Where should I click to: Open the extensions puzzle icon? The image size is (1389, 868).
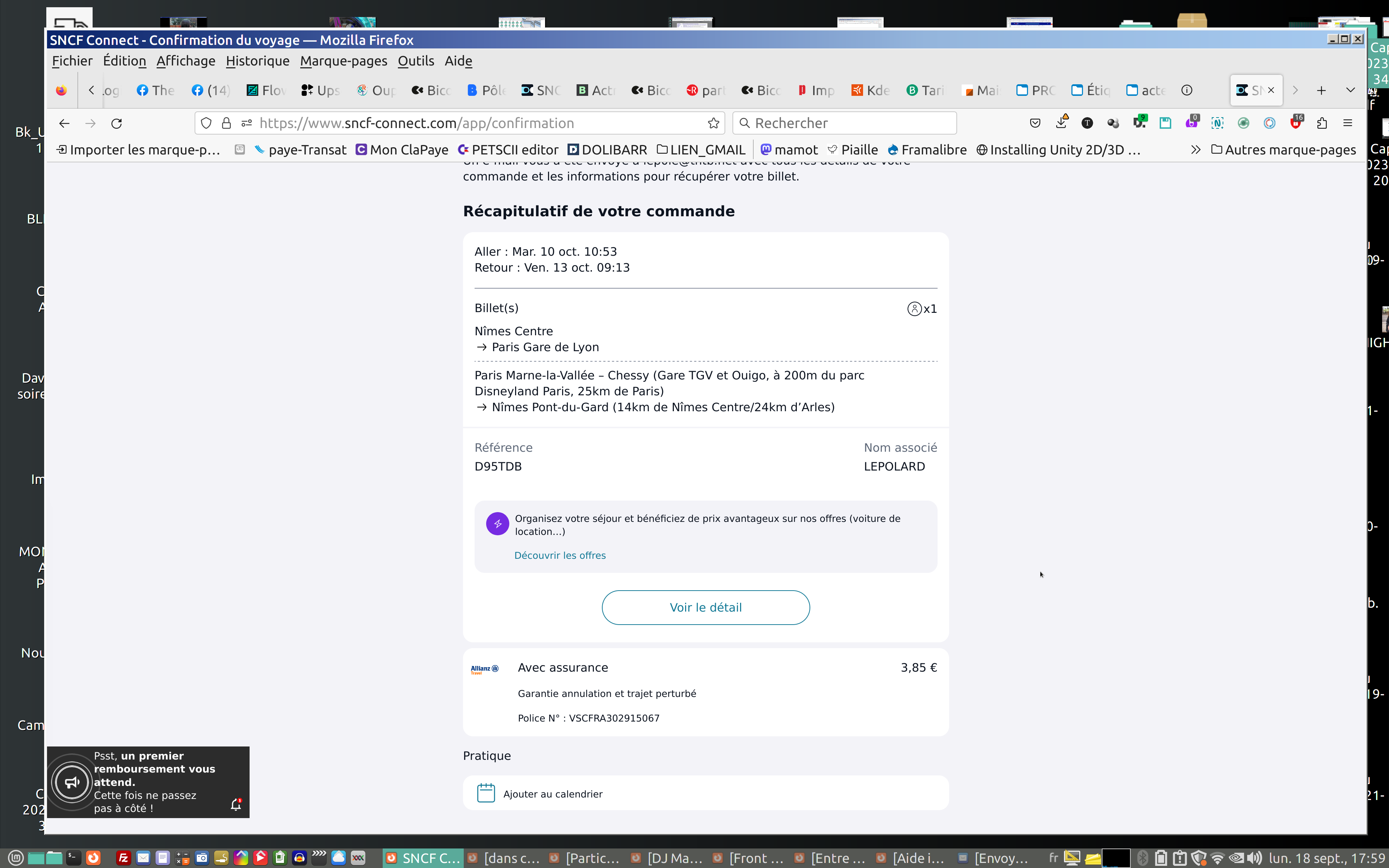pyautogui.click(x=1322, y=123)
